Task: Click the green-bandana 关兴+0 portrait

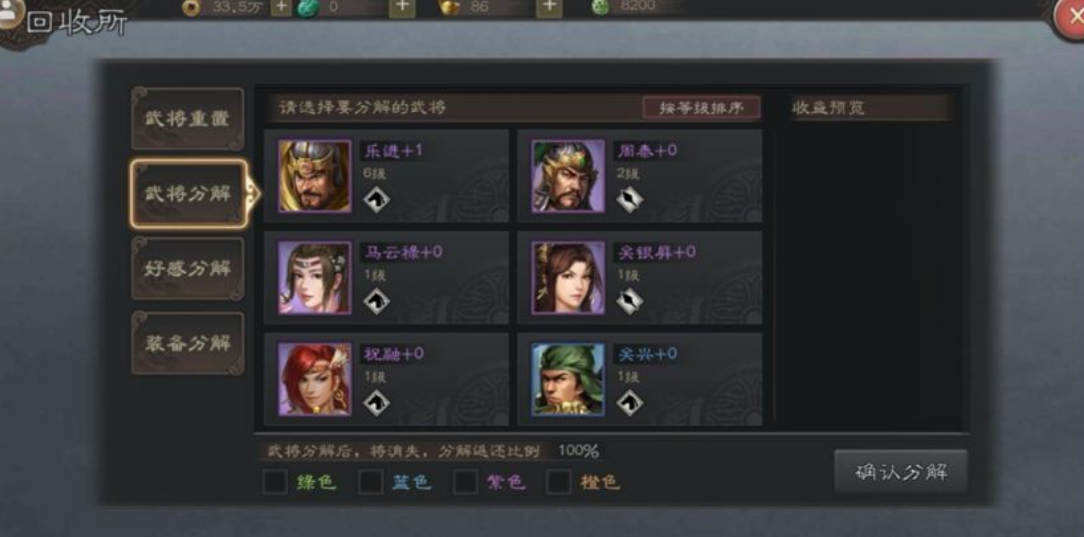Action: pyautogui.click(x=568, y=379)
